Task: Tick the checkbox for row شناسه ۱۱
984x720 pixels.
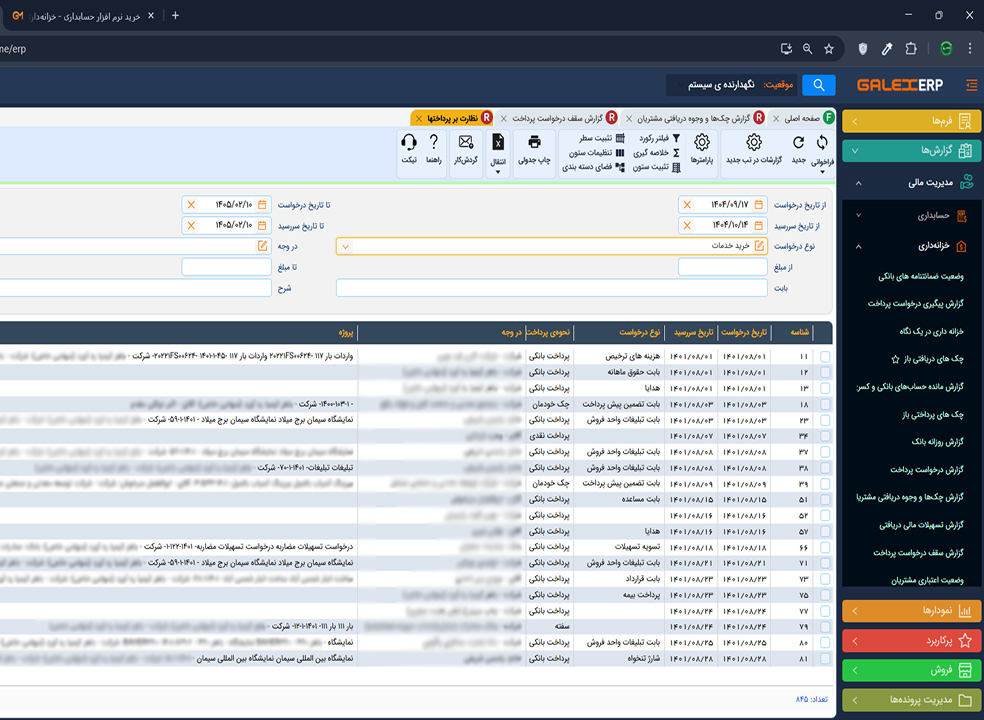Action: (x=825, y=356)
